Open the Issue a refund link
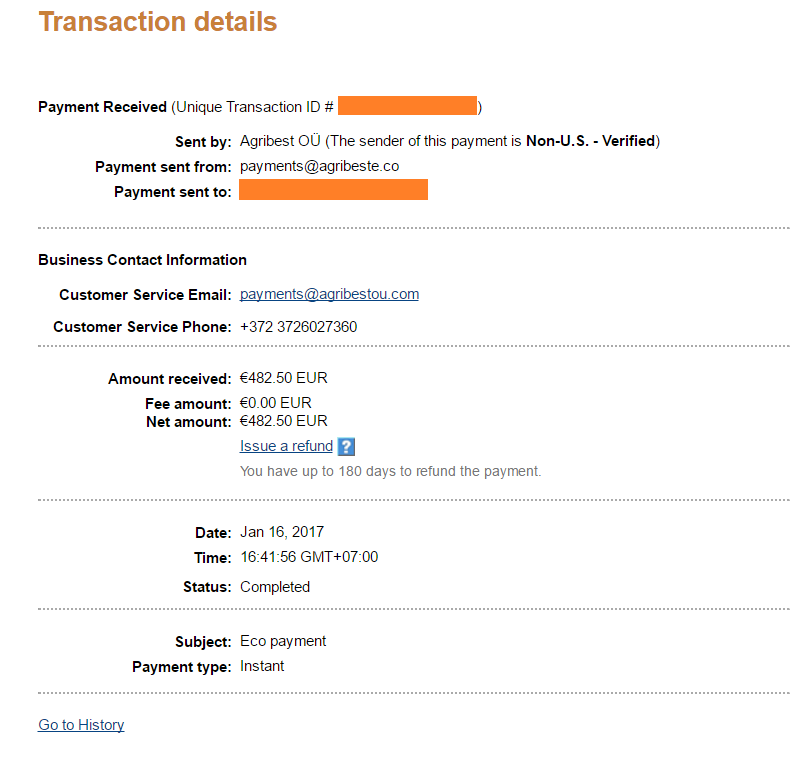 pos(286,446)
